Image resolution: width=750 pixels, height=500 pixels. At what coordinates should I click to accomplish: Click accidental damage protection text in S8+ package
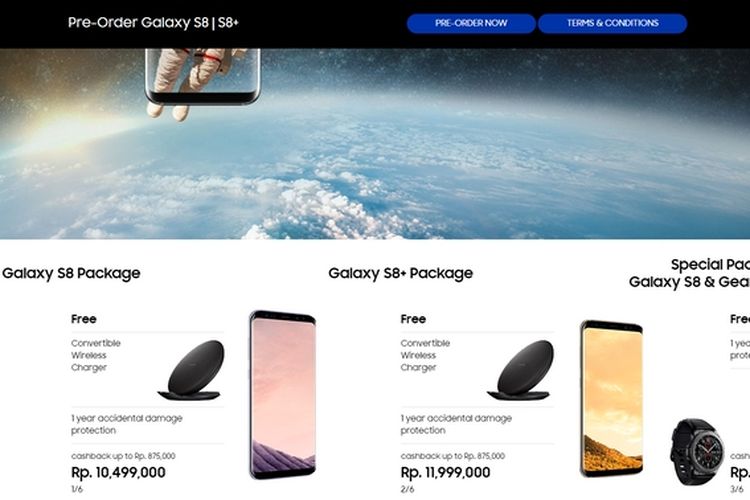456,424
